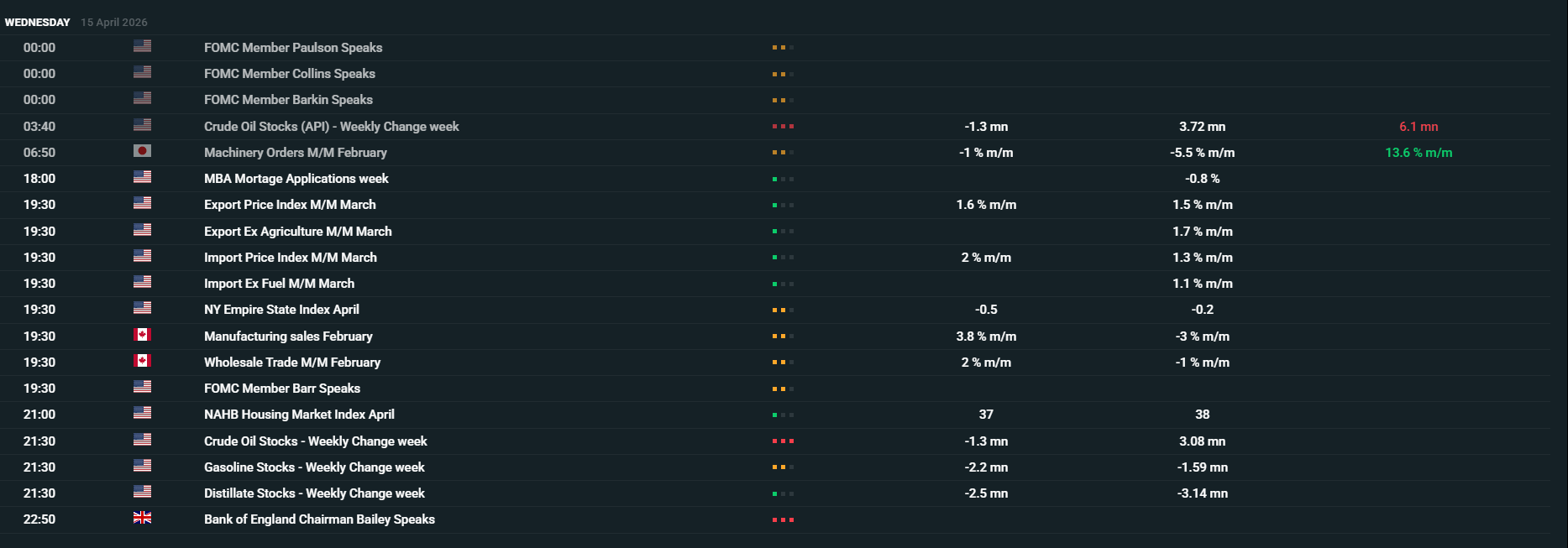Select Export Price Index M/M March

[x=290, y=205]
